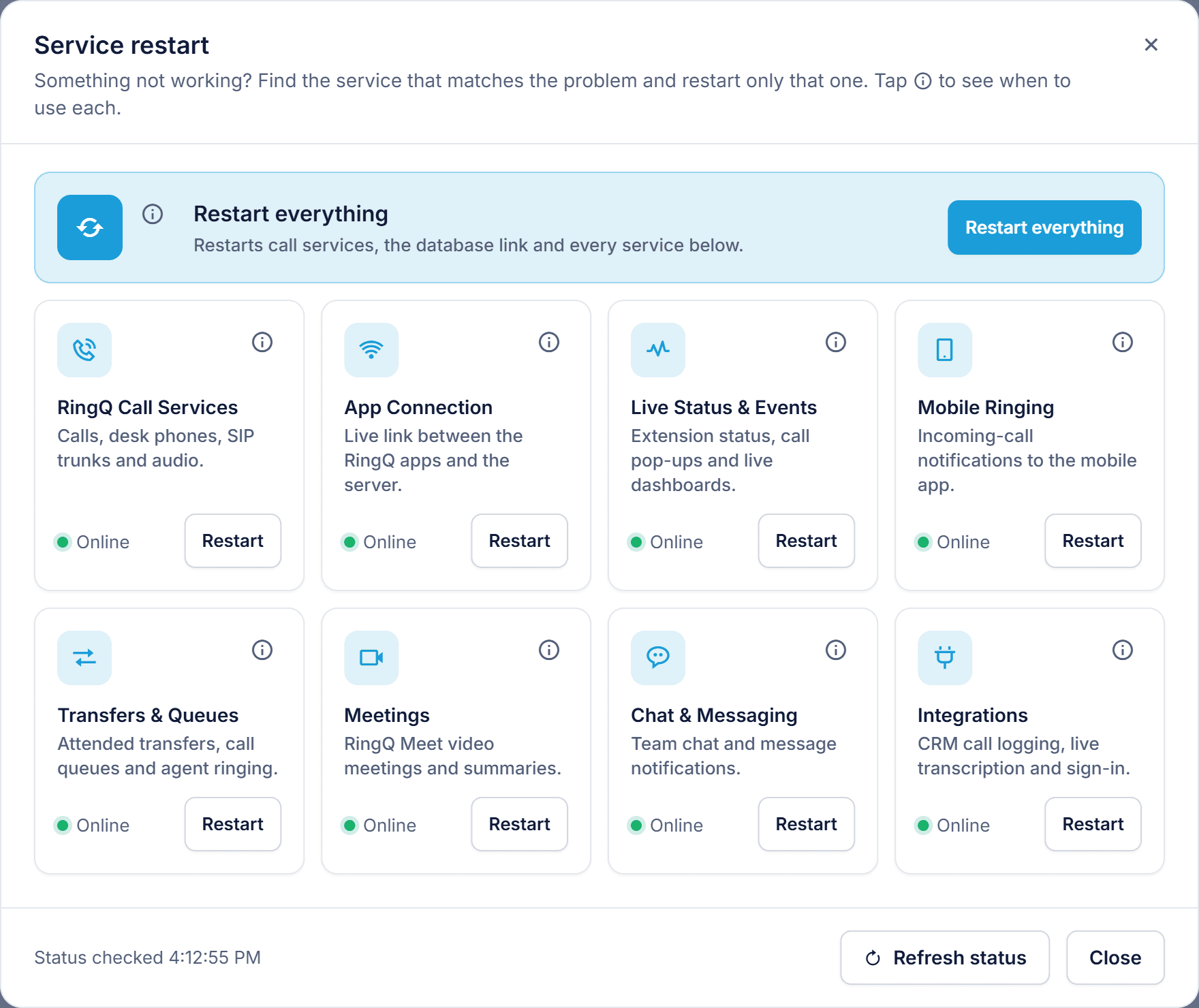Click Refresh status button
The width and height of the screenshot is (1199, 1008).
945,958
